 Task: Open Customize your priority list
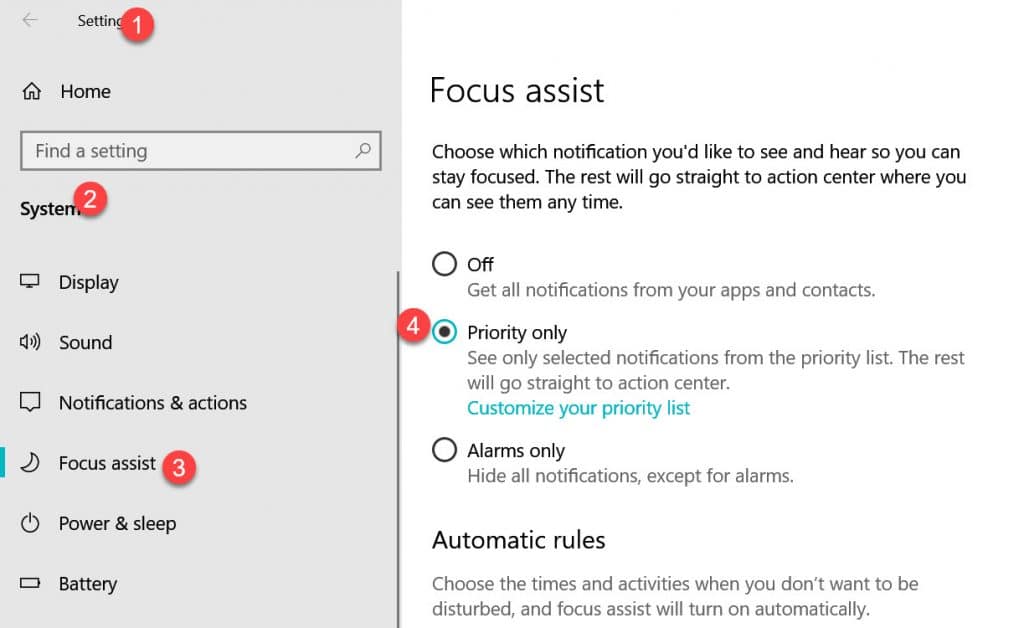(578, 408)
